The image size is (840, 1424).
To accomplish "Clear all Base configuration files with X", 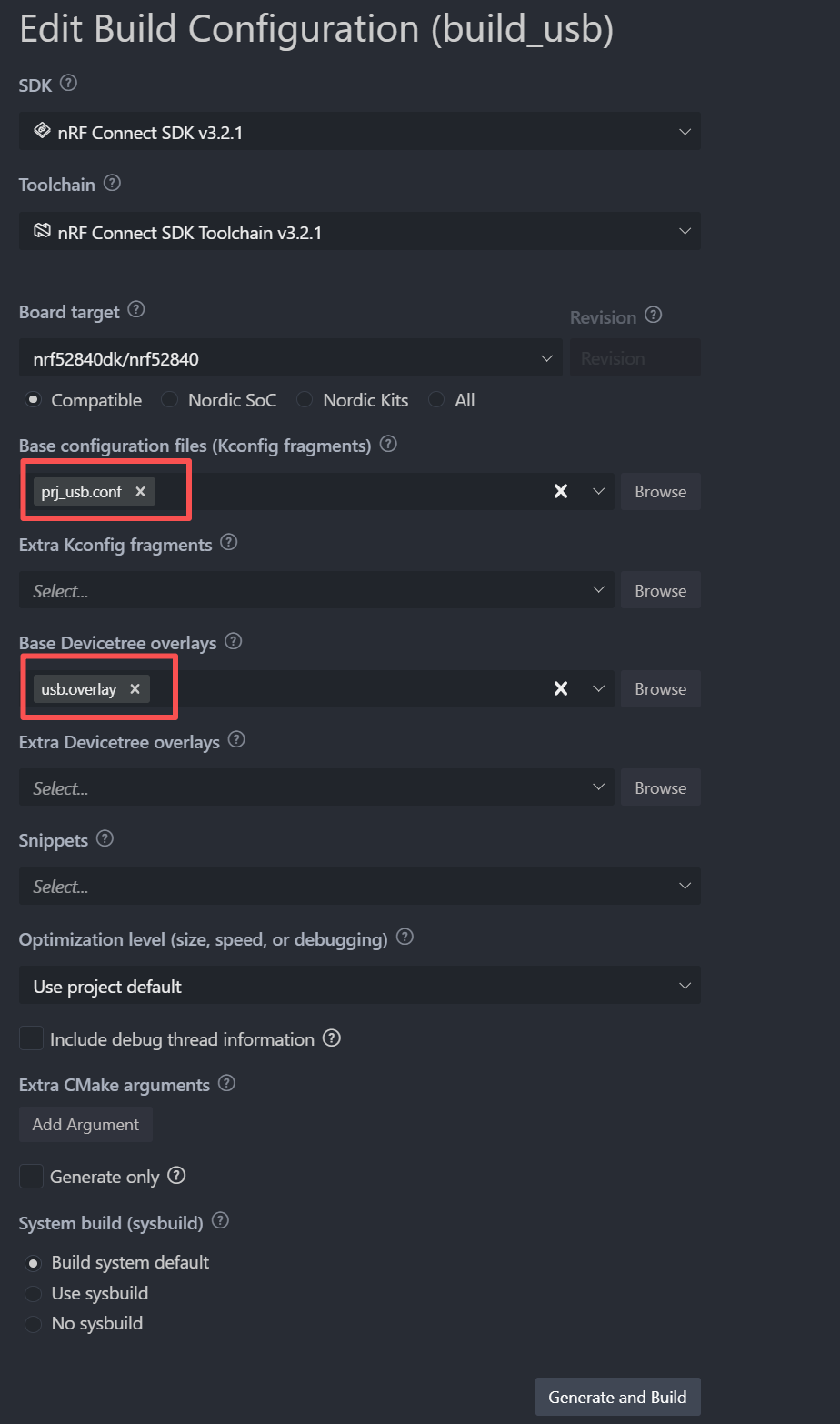I will 561,491.
